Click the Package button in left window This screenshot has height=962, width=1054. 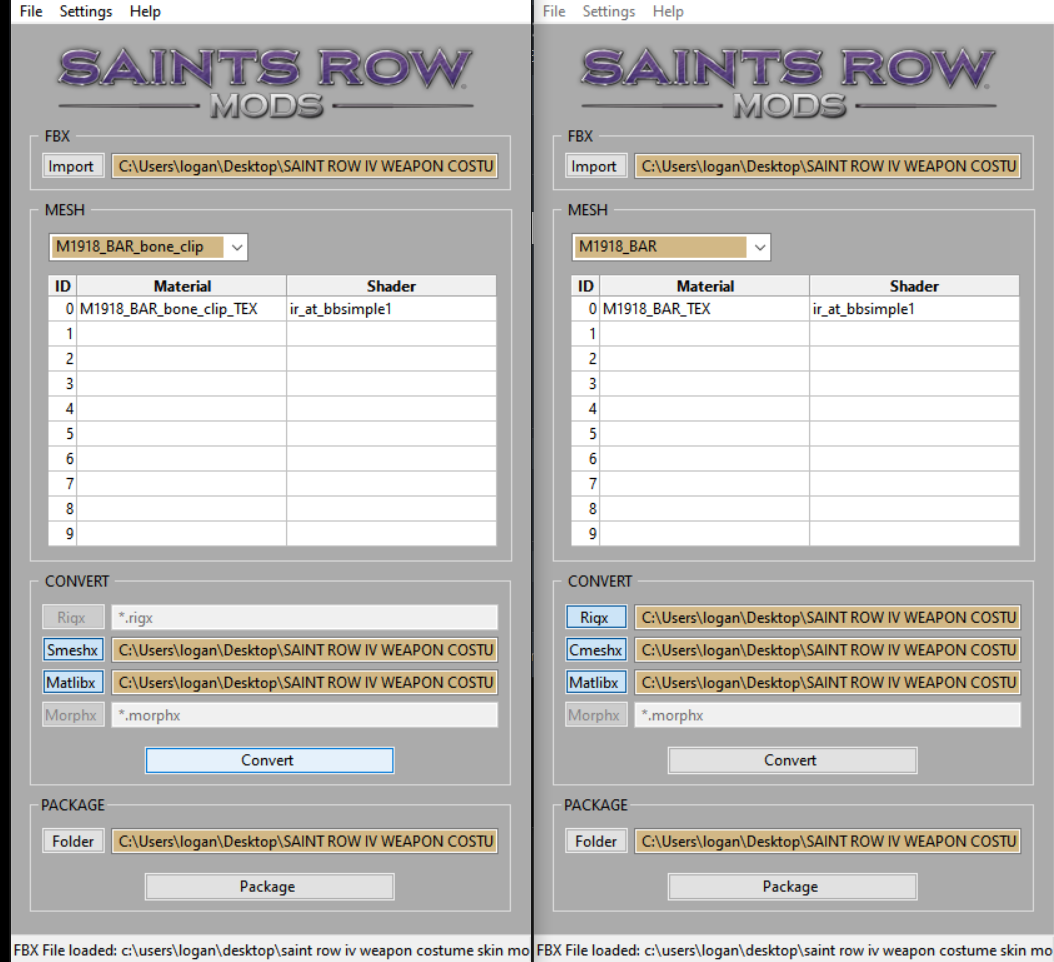coord(270,887)
